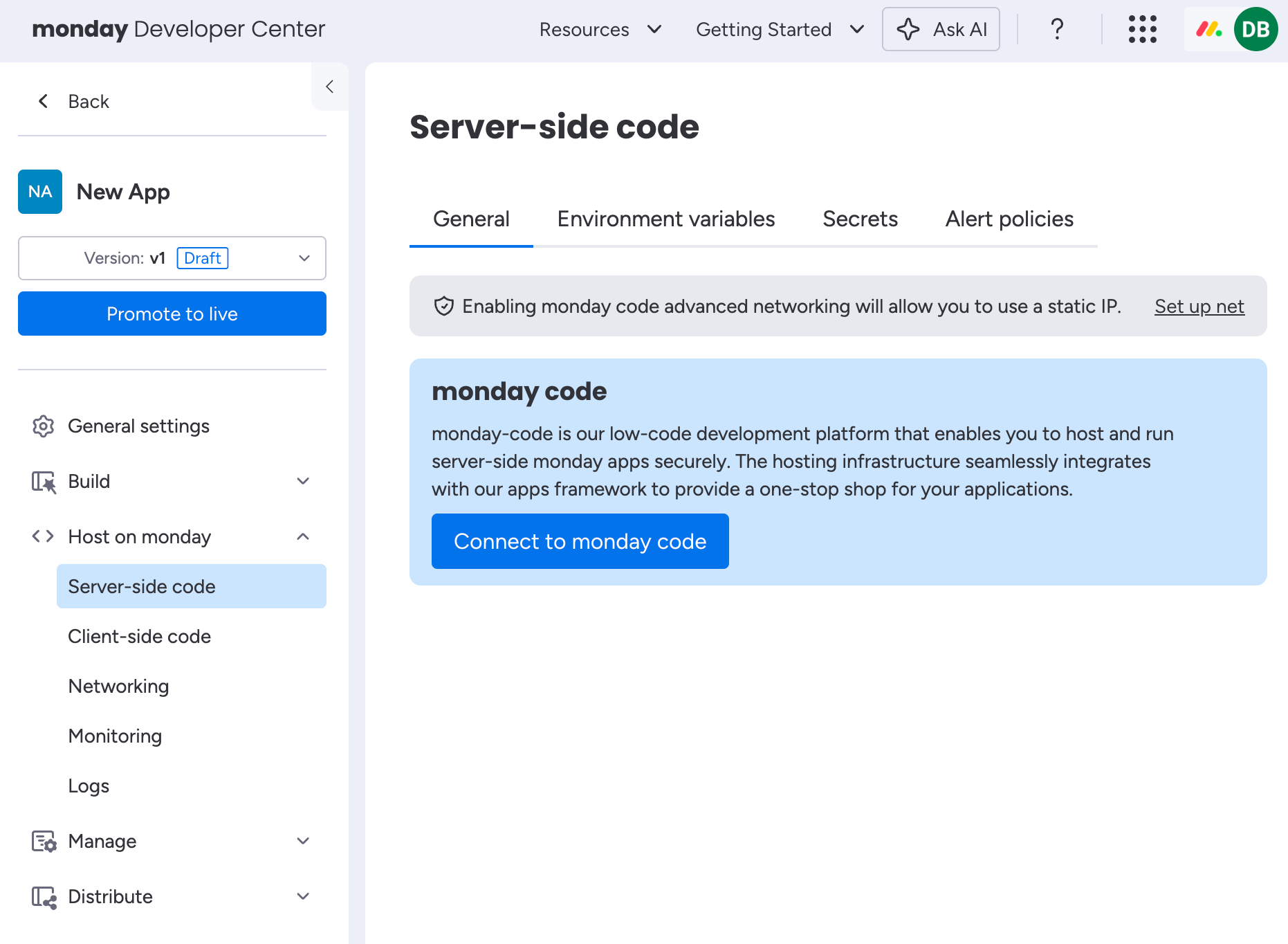Viewport: 1288px width, 944px height.
Task: Collapse the sidebar with the chevron handle
Action: (x=330, y=87)
